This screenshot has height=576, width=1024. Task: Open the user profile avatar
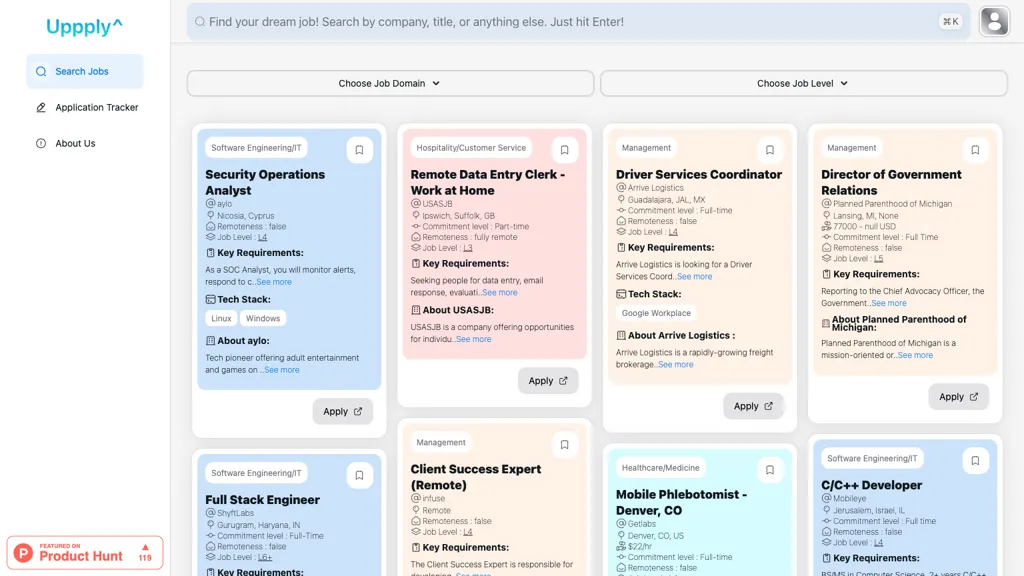(x=994, y=21)
